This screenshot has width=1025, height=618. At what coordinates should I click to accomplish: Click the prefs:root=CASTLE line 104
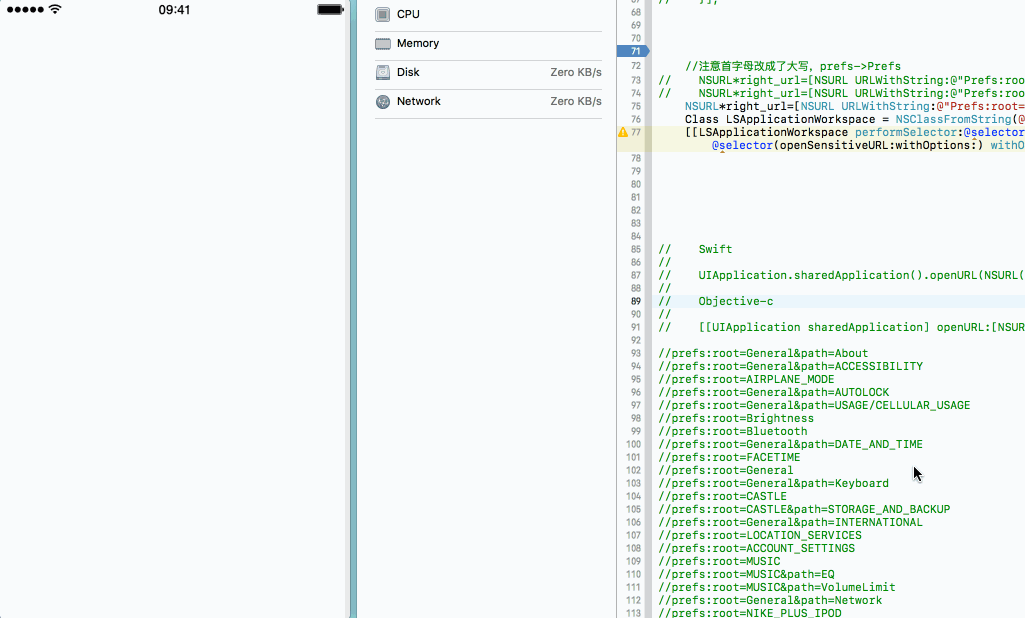click(x=722, y=496)
